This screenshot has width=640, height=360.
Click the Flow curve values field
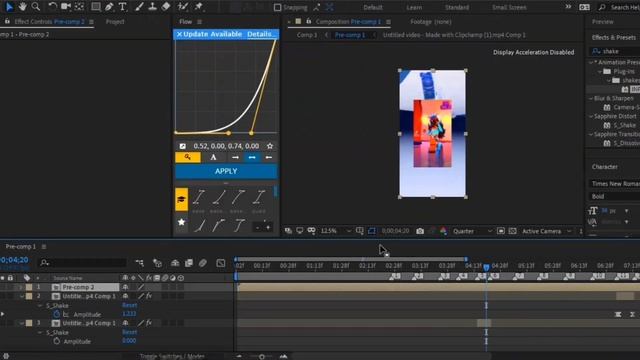(x=226, y=146)
